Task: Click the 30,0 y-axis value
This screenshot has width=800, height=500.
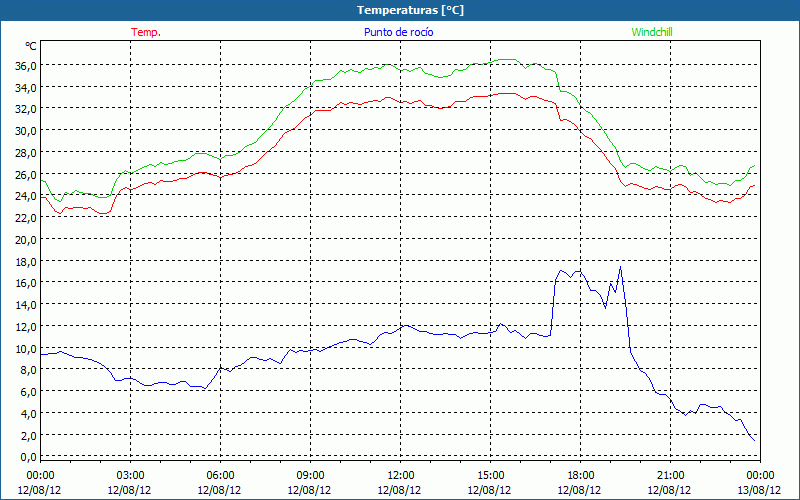Action: 26,131
